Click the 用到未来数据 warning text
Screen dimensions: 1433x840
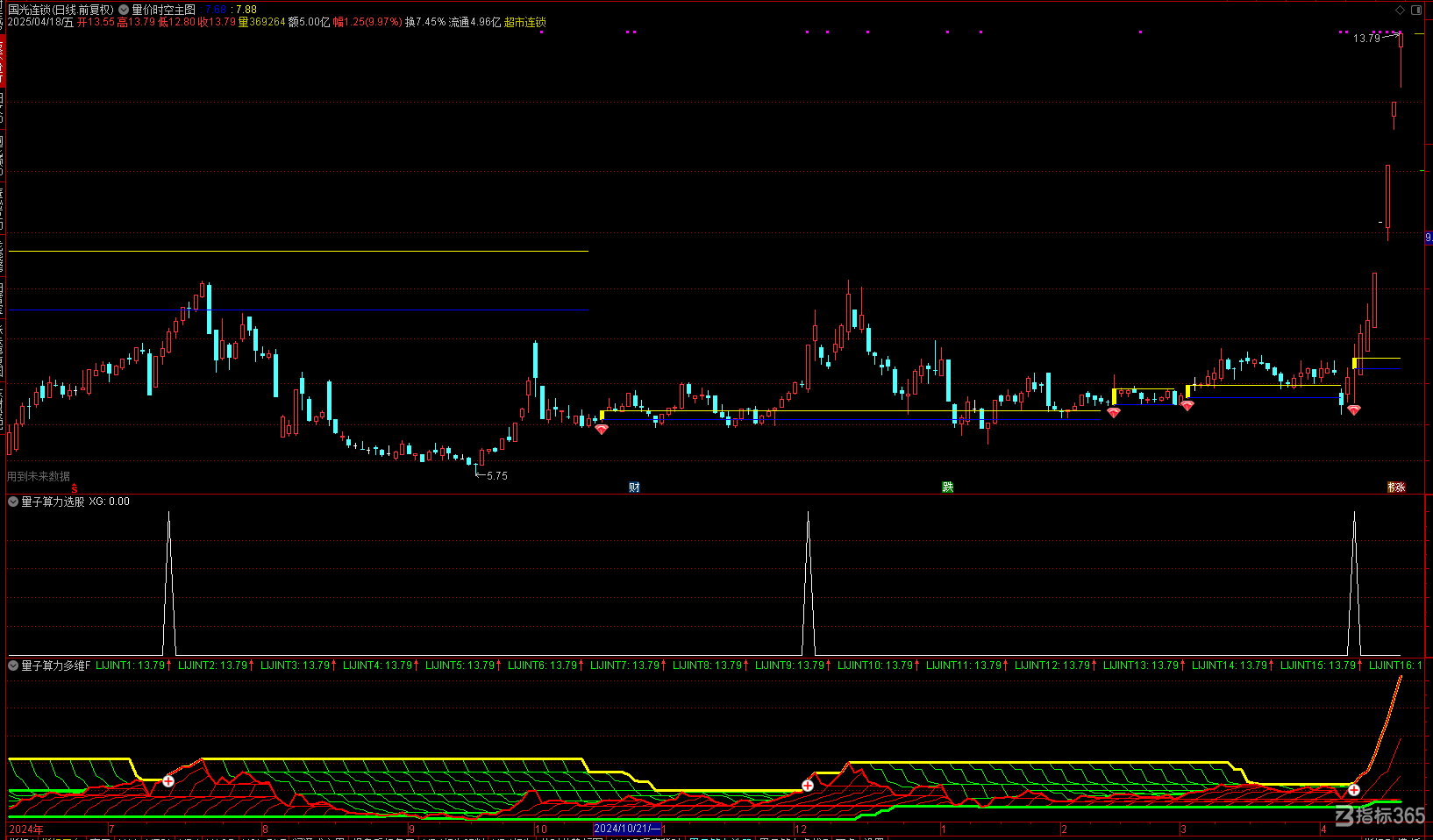tap(39, 476)
